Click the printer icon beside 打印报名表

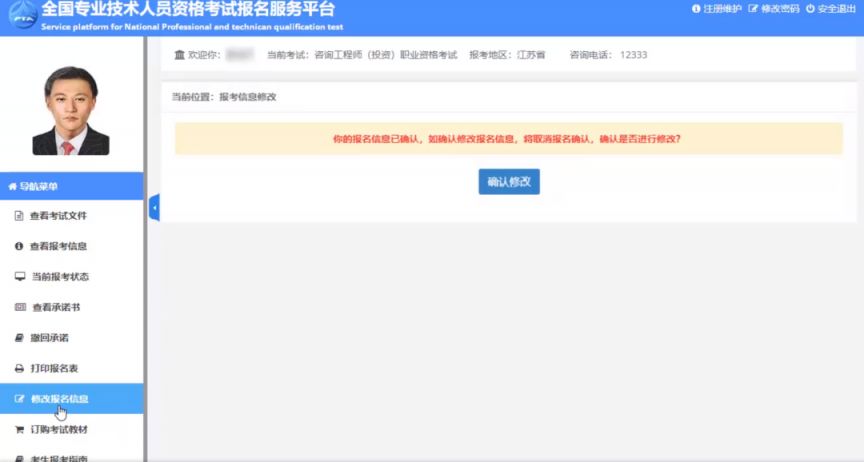[x=19, y=368]
